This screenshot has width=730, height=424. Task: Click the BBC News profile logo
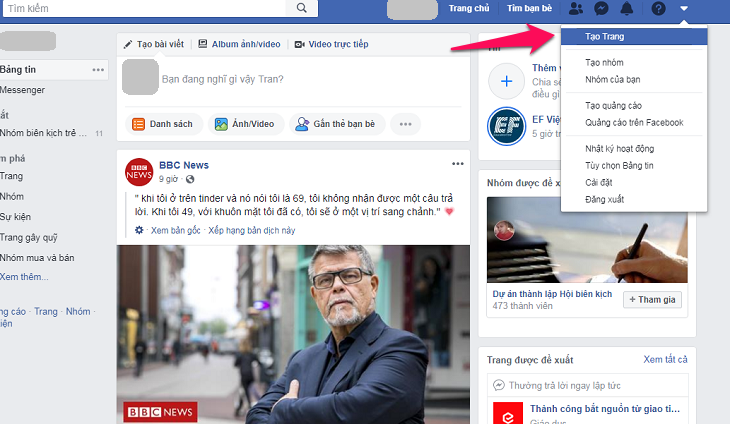tap(139, 172)
